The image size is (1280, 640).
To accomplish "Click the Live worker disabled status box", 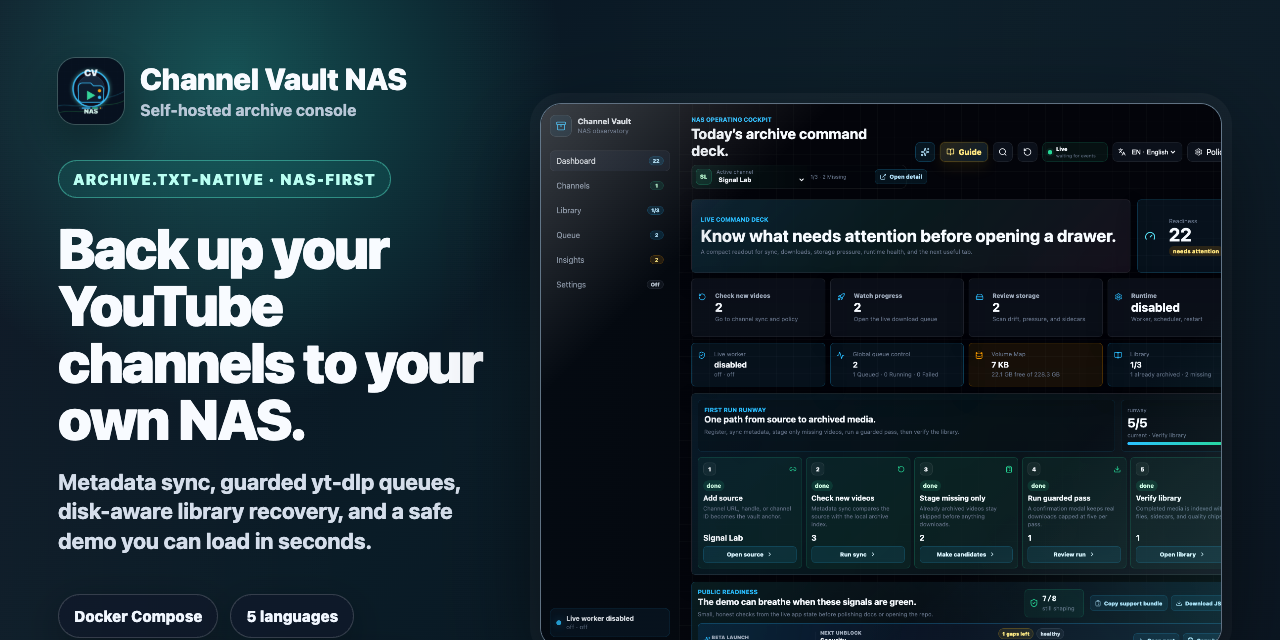I will click(610, 622).
